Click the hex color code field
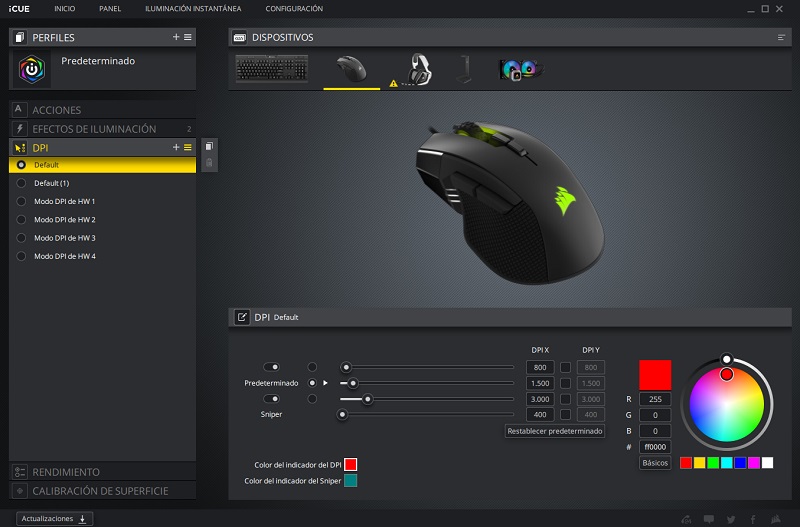Screen dimensions: 800x527 (x=655, y=447)
